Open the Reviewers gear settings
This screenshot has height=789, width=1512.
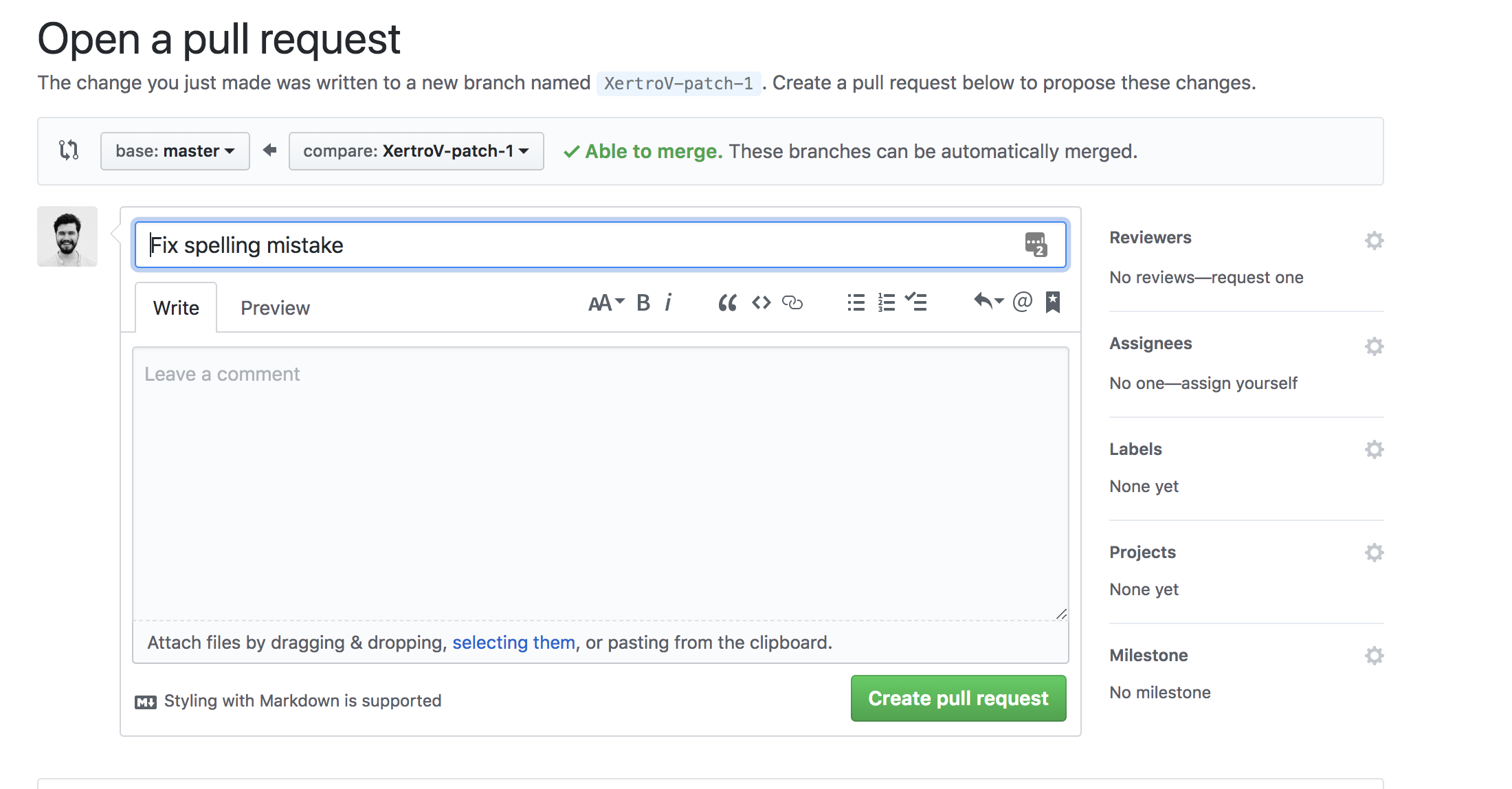click(1374, 241)
